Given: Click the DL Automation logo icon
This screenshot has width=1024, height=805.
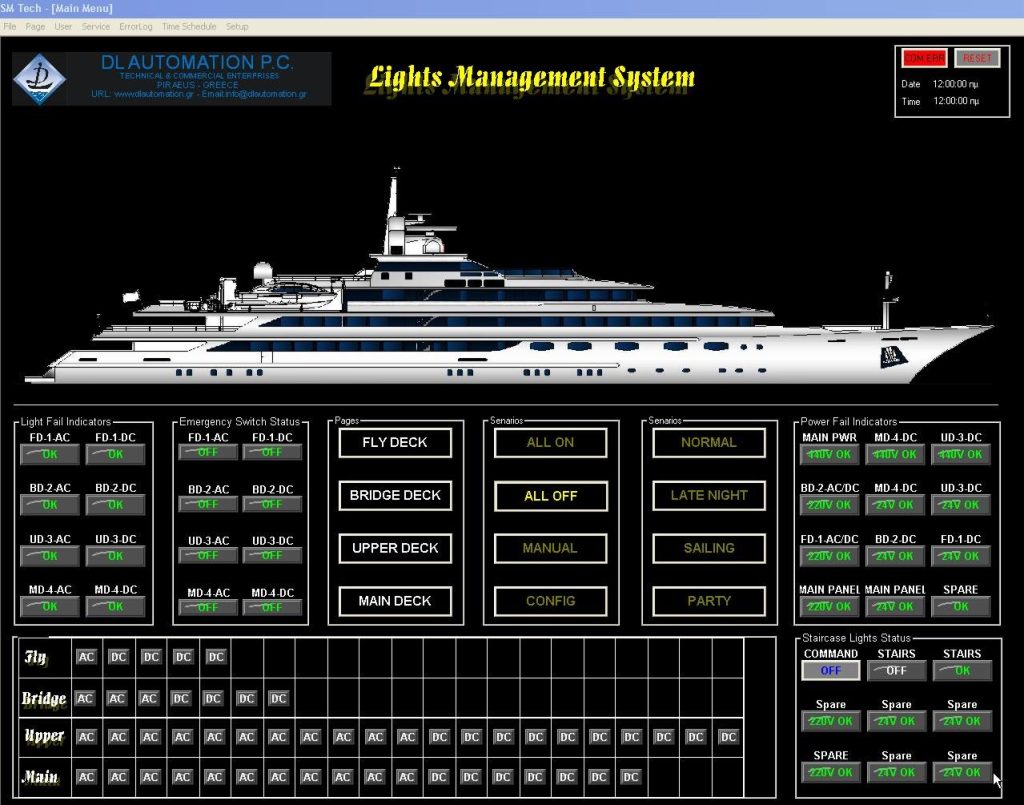Looking at the screenshot, I should click(39, 79).
